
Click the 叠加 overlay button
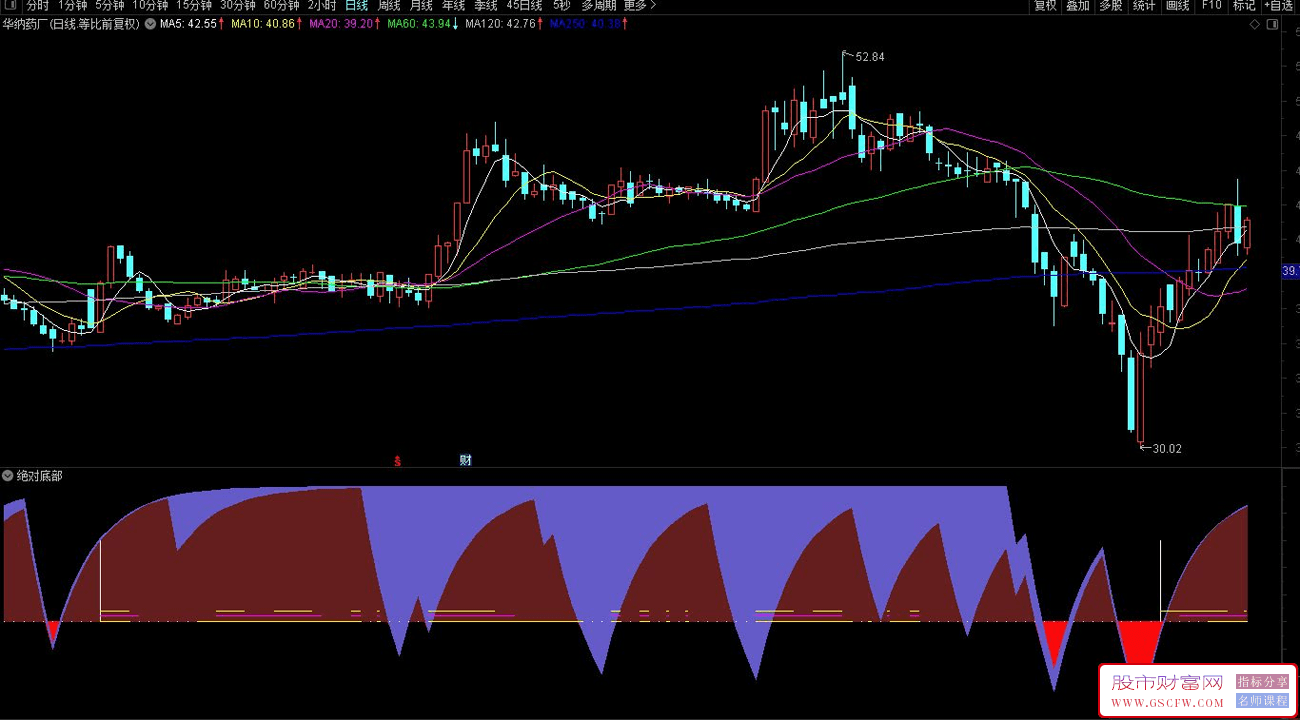1078,6
